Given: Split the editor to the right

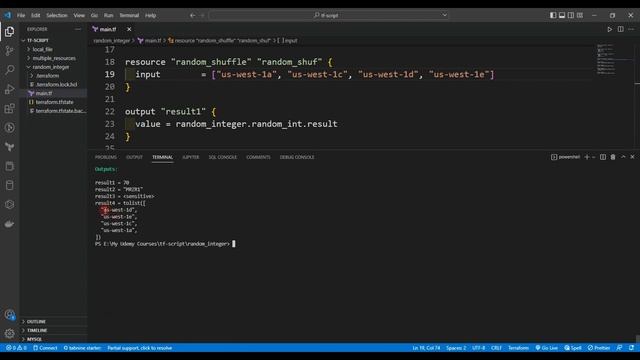Looking at the screenshot, I should (x=620, y=29).
